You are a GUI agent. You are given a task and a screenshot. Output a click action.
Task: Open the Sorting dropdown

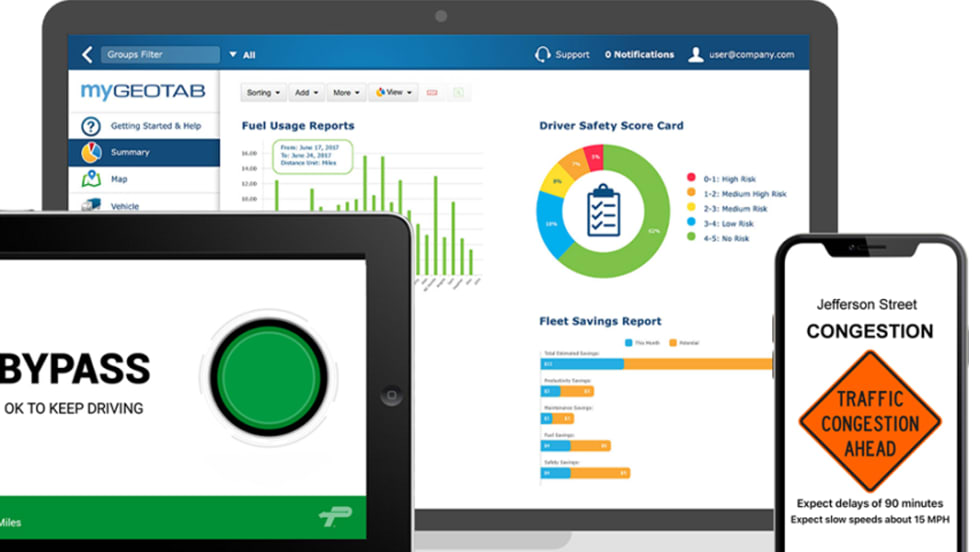coord(264,93)
